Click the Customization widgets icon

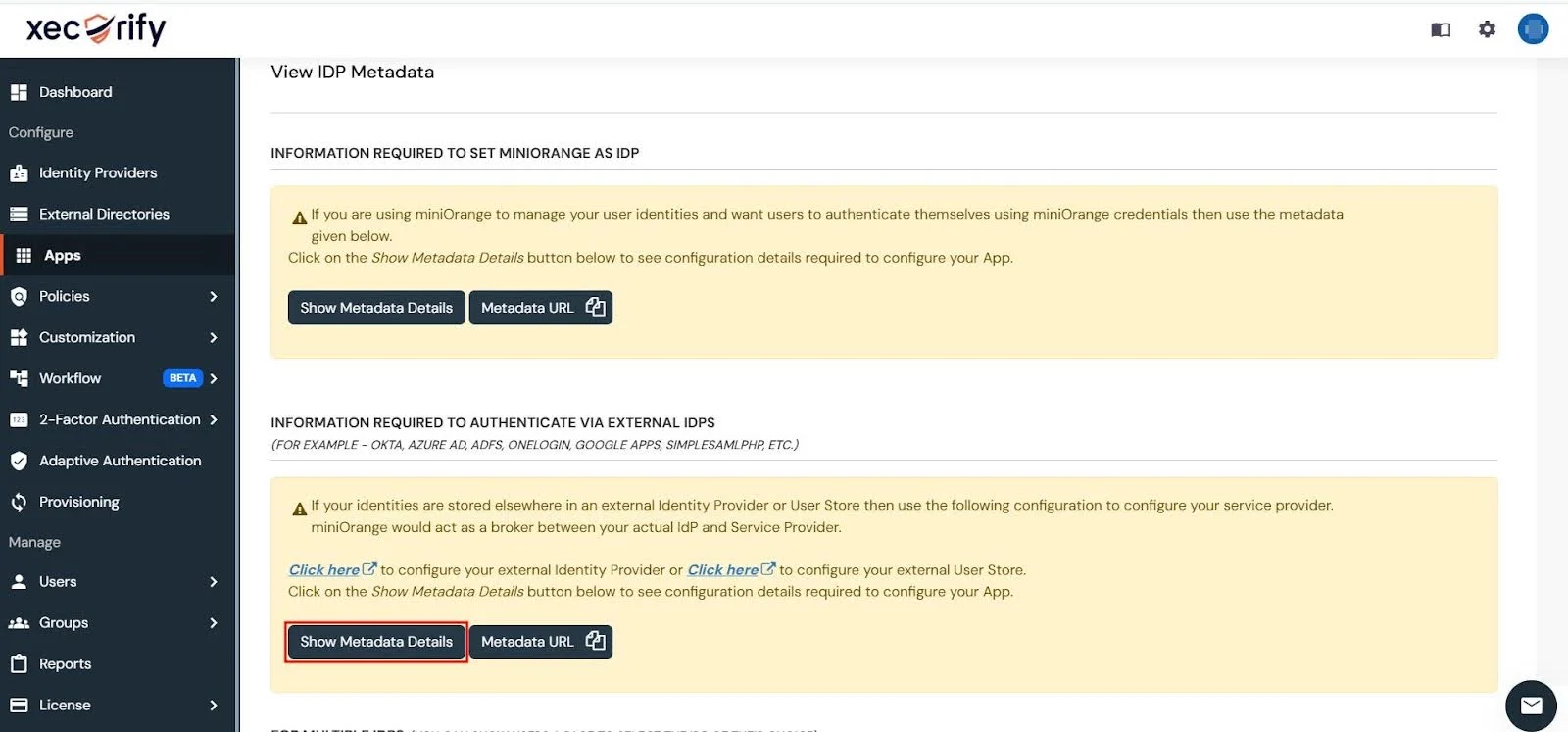point(19,337)
